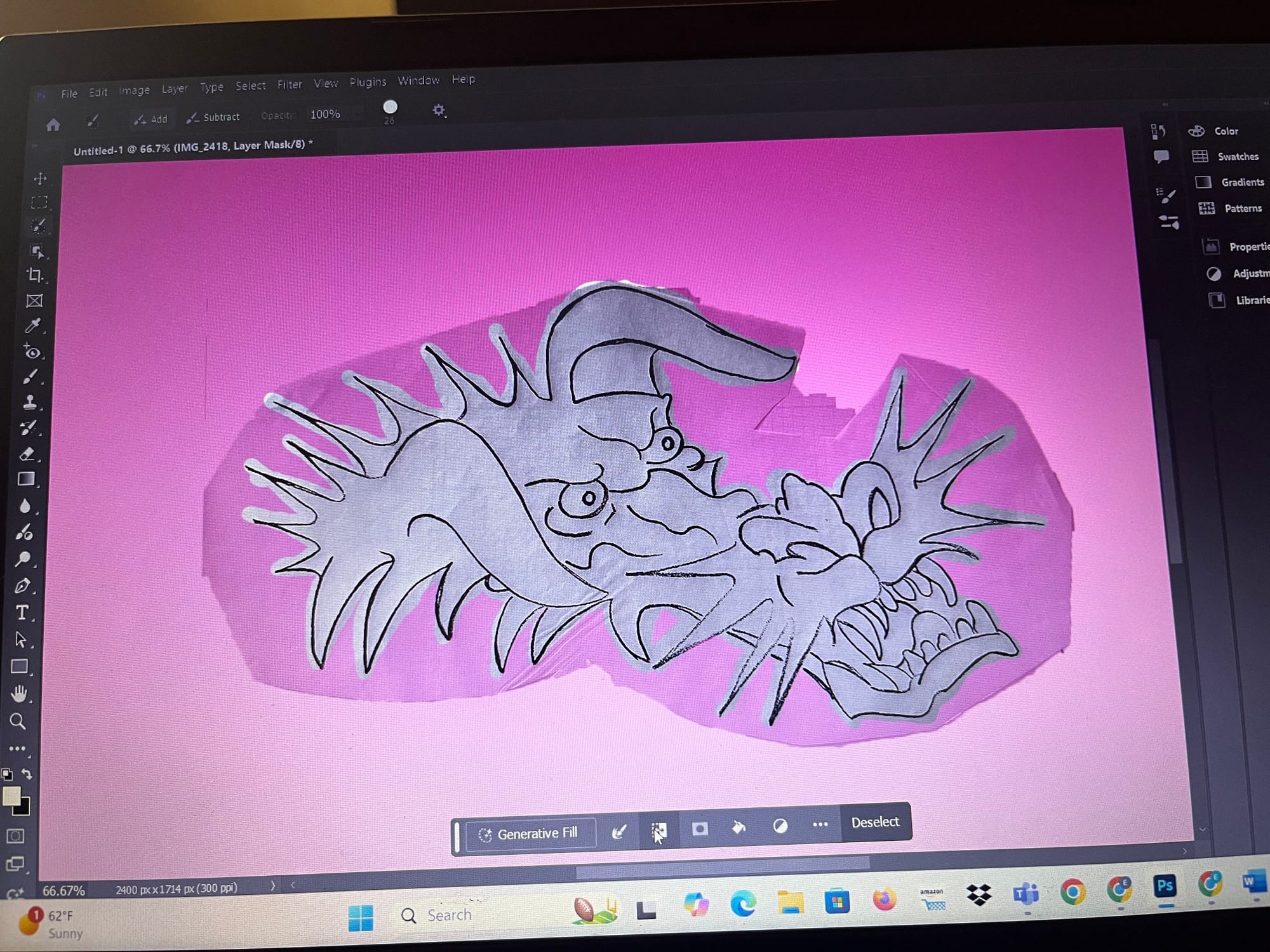Click the Generative Fill button

click(530, 834)
